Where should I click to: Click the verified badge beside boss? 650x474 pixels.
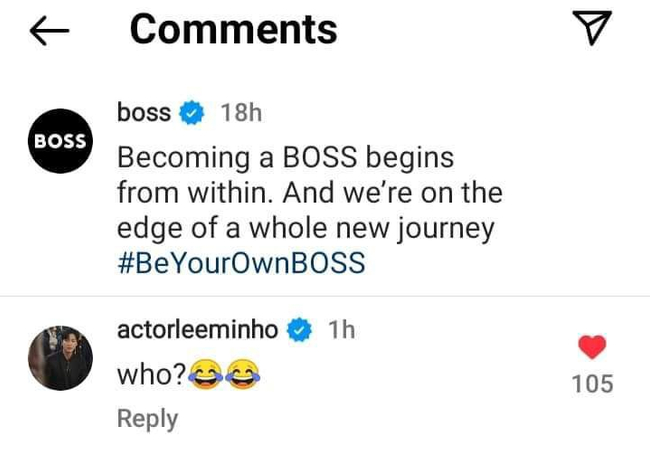click(x=191, y=114)
